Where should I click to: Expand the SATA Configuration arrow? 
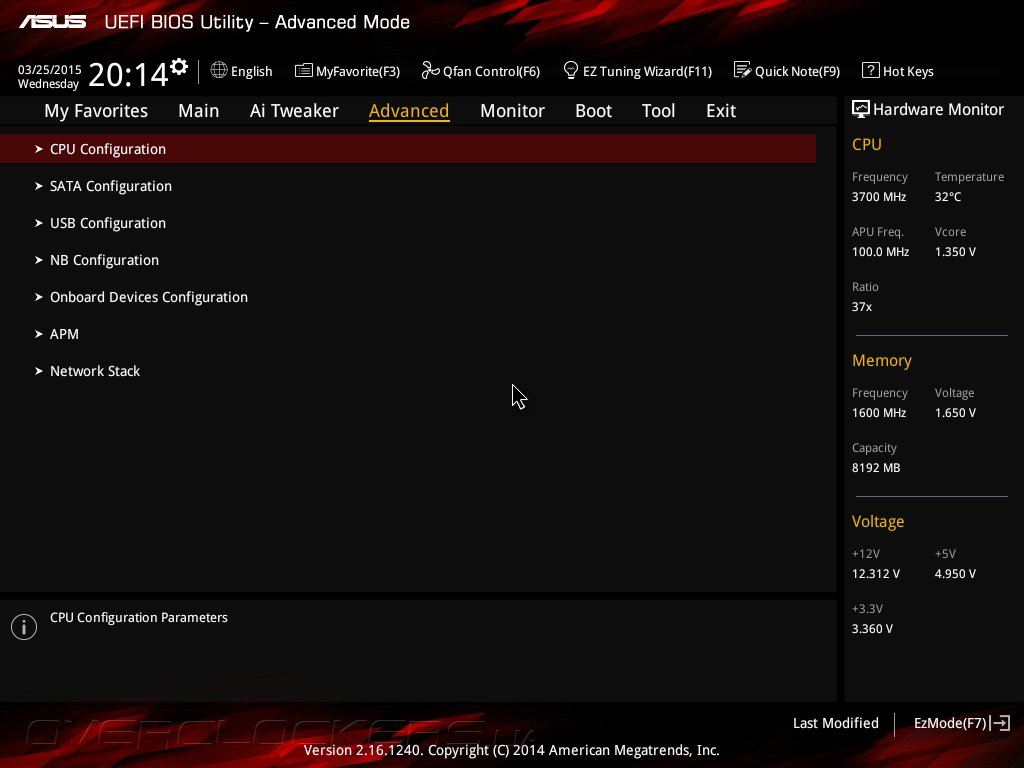pyautogui.click(x=39, y=186)
